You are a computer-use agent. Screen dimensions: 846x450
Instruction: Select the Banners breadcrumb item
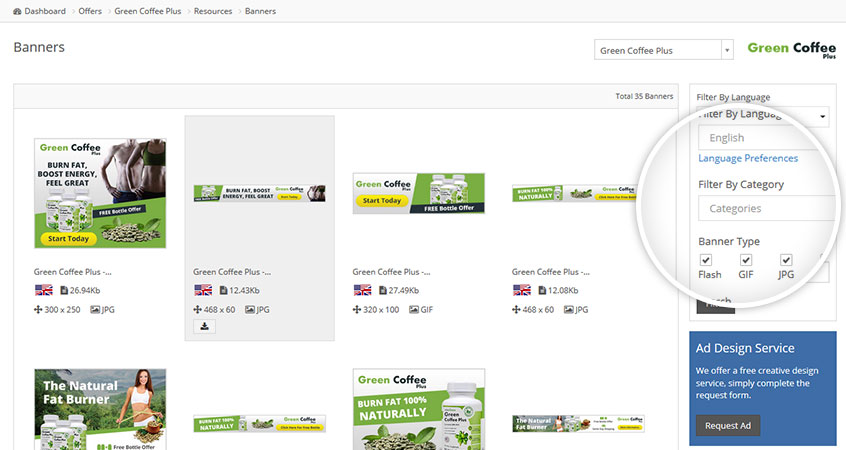(260, 11)
